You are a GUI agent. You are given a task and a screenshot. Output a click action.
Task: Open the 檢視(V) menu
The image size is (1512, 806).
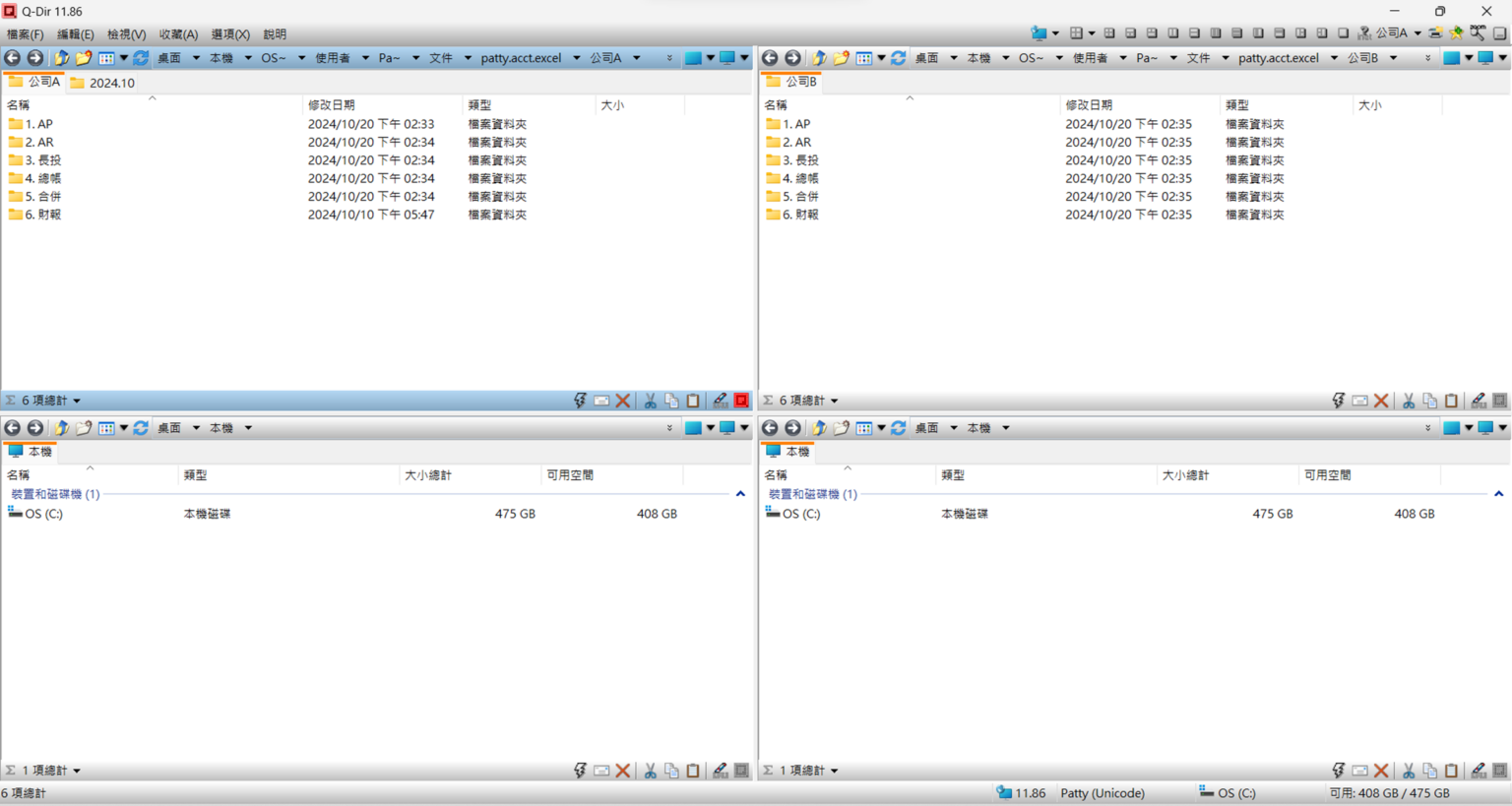coord(126,34)
